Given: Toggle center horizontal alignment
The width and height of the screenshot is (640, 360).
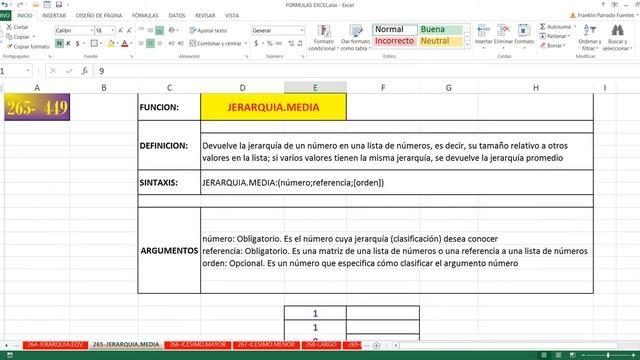Looking at the screenshot, I should 151,43.
